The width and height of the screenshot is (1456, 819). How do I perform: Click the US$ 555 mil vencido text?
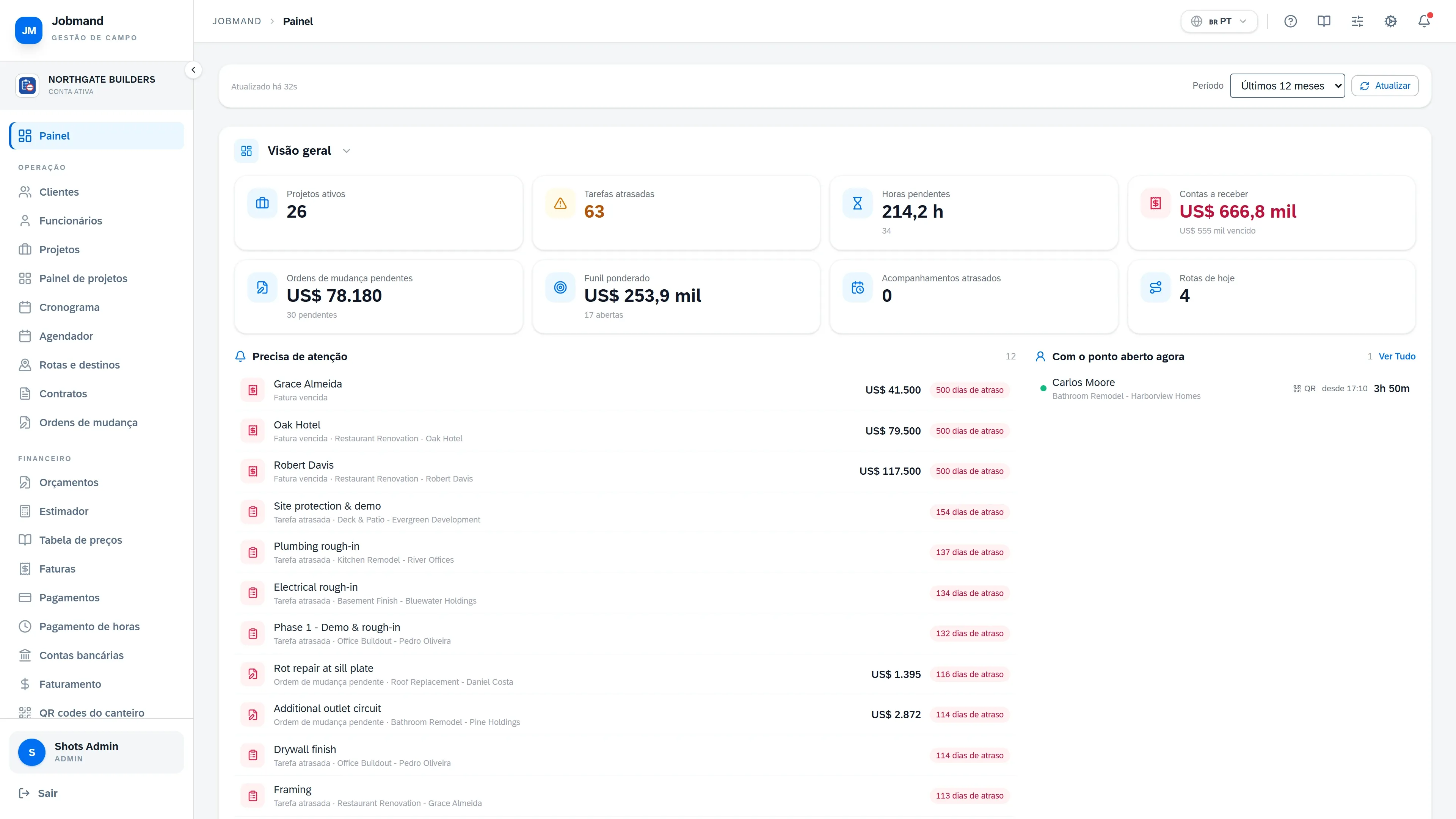click(x=1217, y=231)
